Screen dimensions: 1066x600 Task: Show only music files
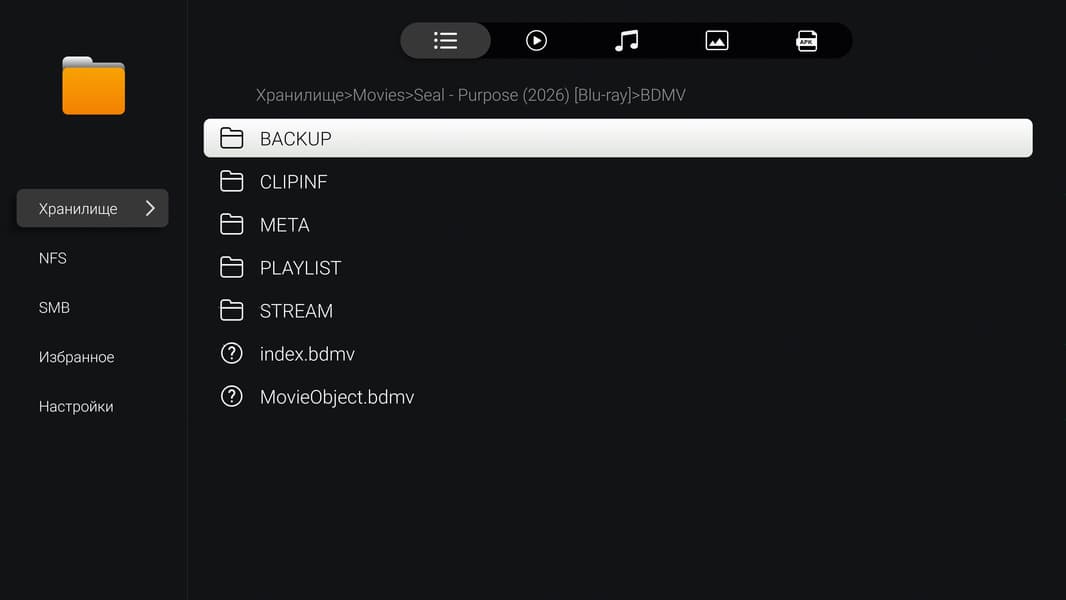tap(626, 41)
